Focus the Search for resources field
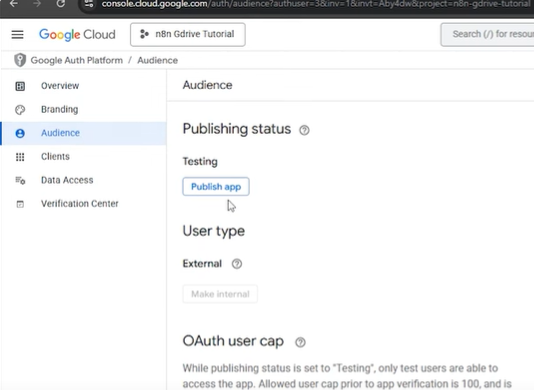The height and width of the screenshot is (390, 534). [x=487, y=34]
